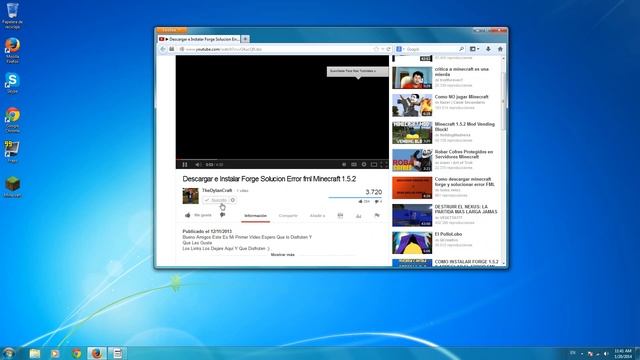The image size is (640, 360).
Task: Reload the page with the refresh icon
Action: (x=389, y=49)
